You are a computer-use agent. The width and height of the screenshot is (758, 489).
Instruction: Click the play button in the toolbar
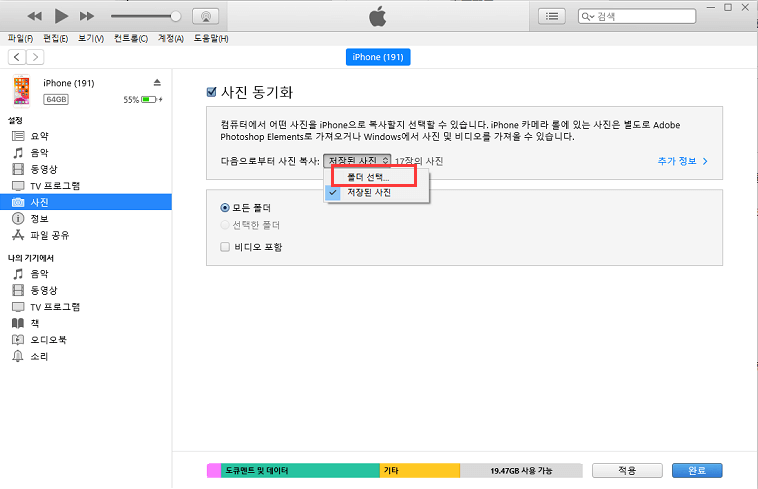tap(61, 16)
